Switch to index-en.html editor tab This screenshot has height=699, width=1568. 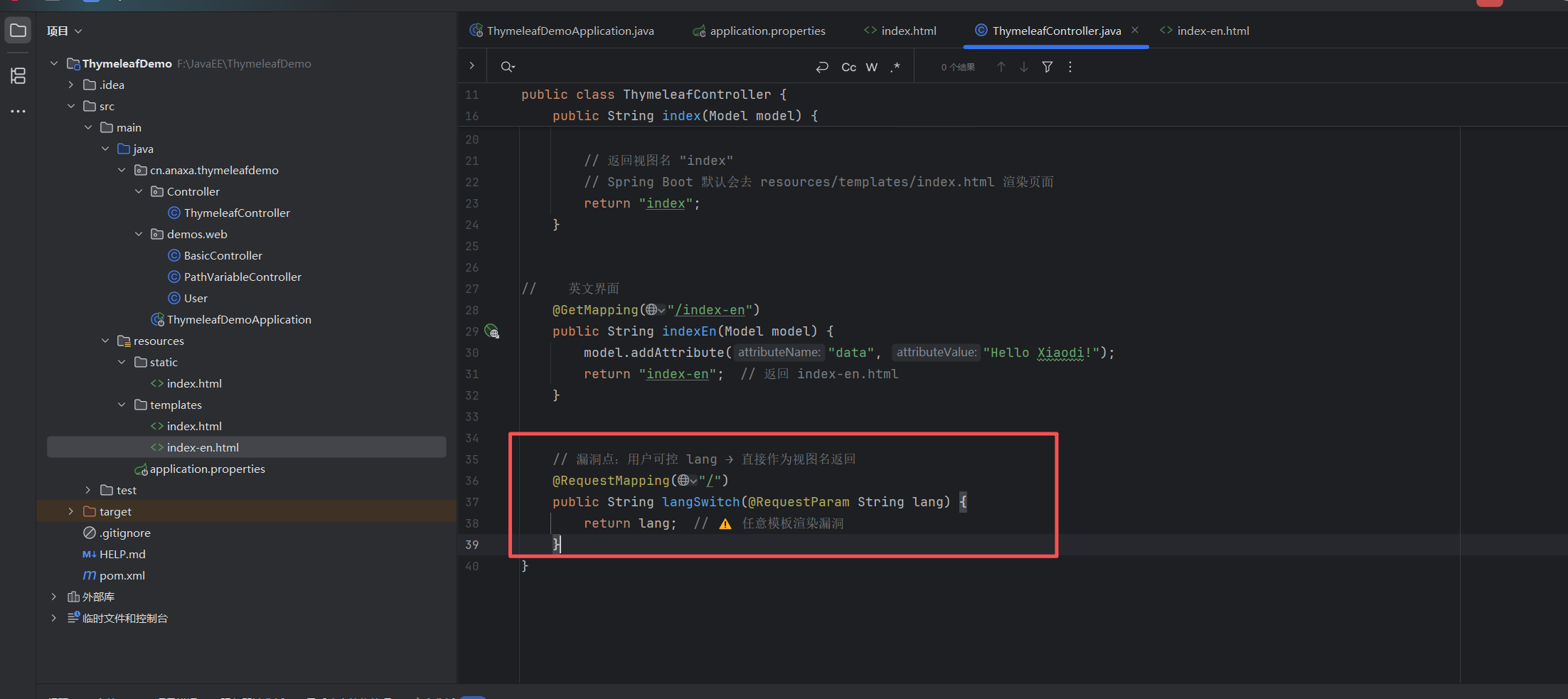pyautogui.click(x=1205, y=31)
